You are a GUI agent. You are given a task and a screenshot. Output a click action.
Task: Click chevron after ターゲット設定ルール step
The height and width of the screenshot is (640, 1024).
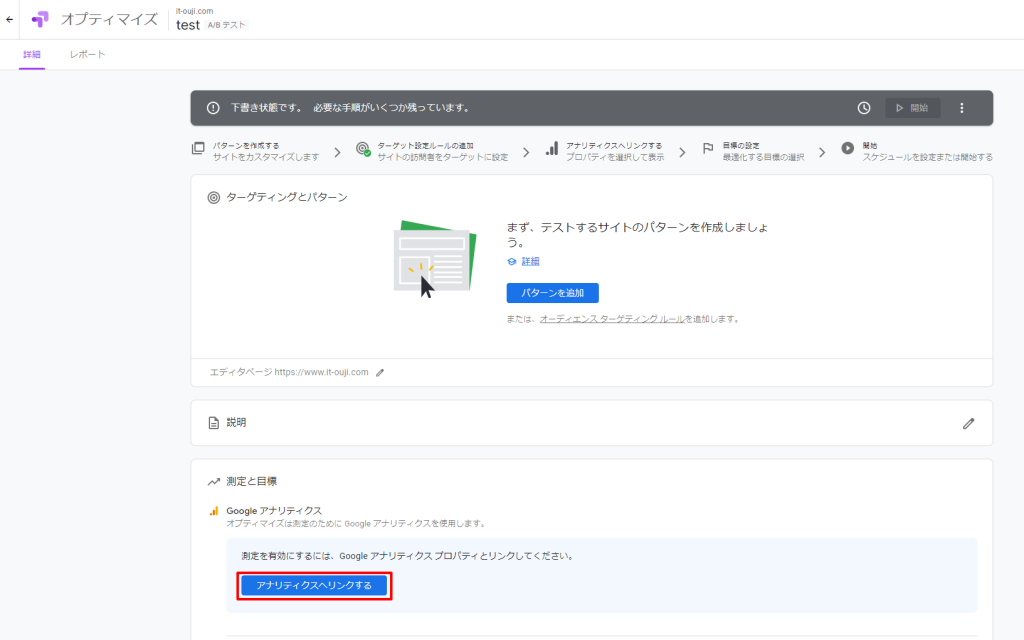click(526, 152)
